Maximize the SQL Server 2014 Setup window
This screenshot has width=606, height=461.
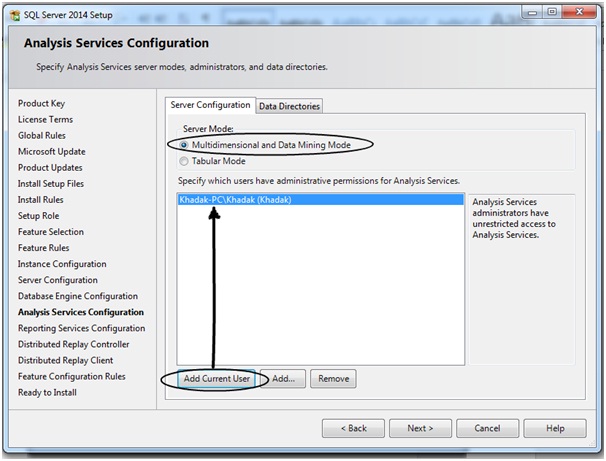pyautogui.click(x=552, y=12)
